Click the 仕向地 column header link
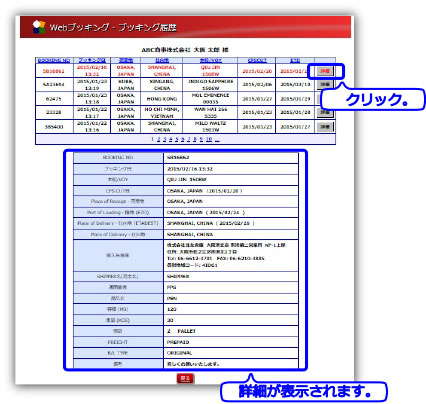The image size is (426, 404). (x=162, y=60)
